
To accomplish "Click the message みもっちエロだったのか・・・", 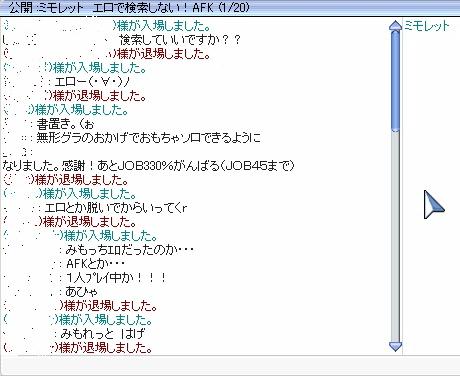I will pyautogui.click(x=130, y=250).
